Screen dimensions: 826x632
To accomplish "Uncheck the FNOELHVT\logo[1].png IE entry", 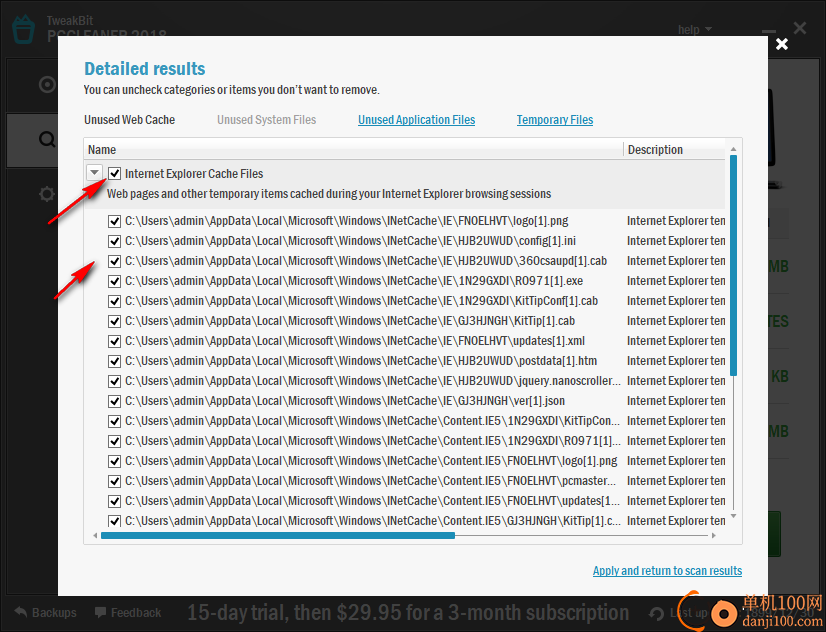I will tap(114, 221).
